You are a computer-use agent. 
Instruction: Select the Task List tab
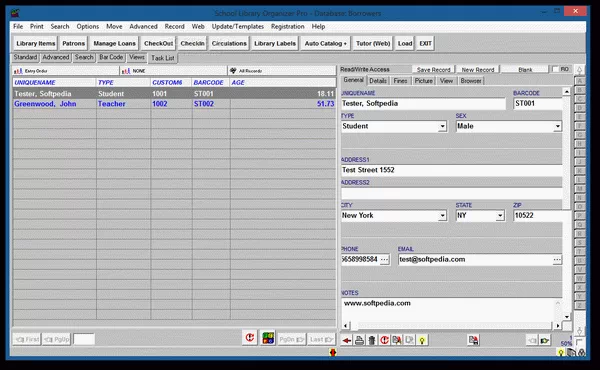click(x=163, y=58)
